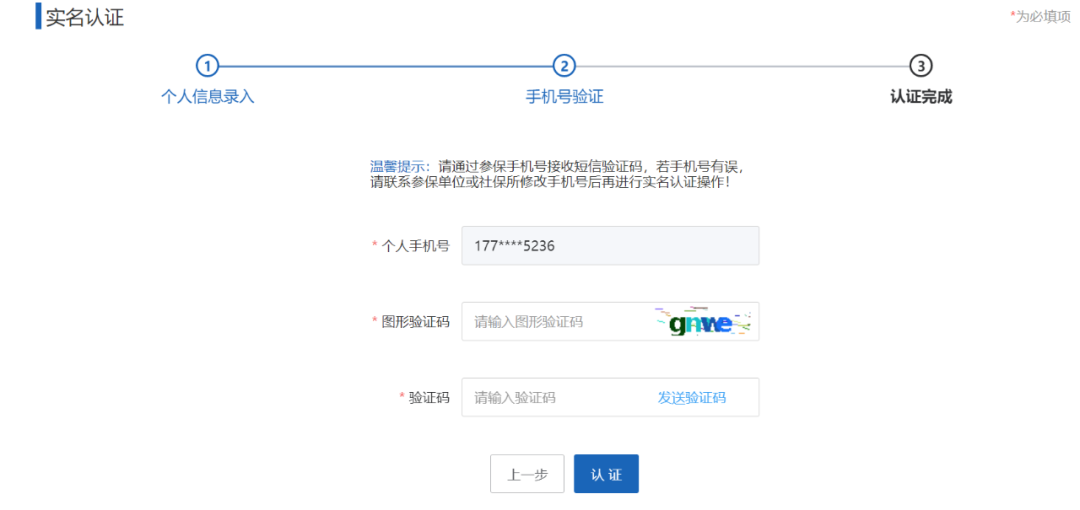Click the 个人手机号 field label

click(415, 245)
